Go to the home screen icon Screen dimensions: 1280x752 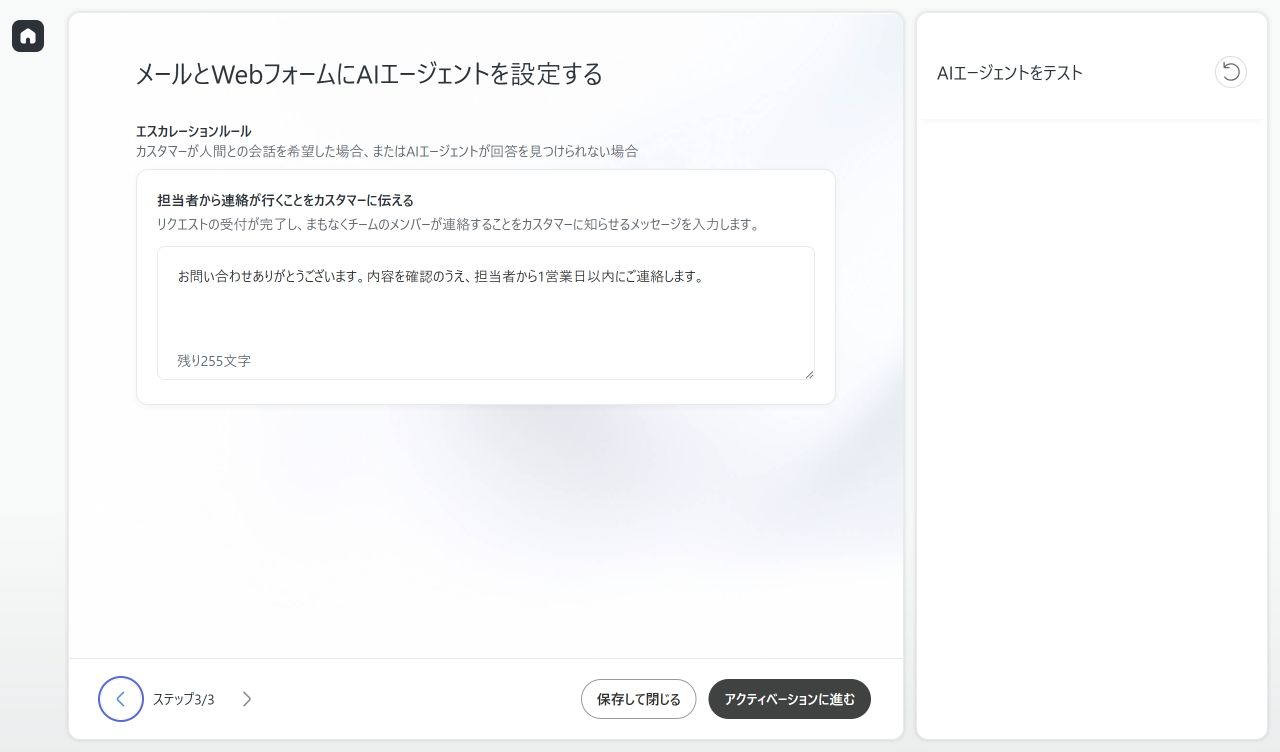click(28, 36)
